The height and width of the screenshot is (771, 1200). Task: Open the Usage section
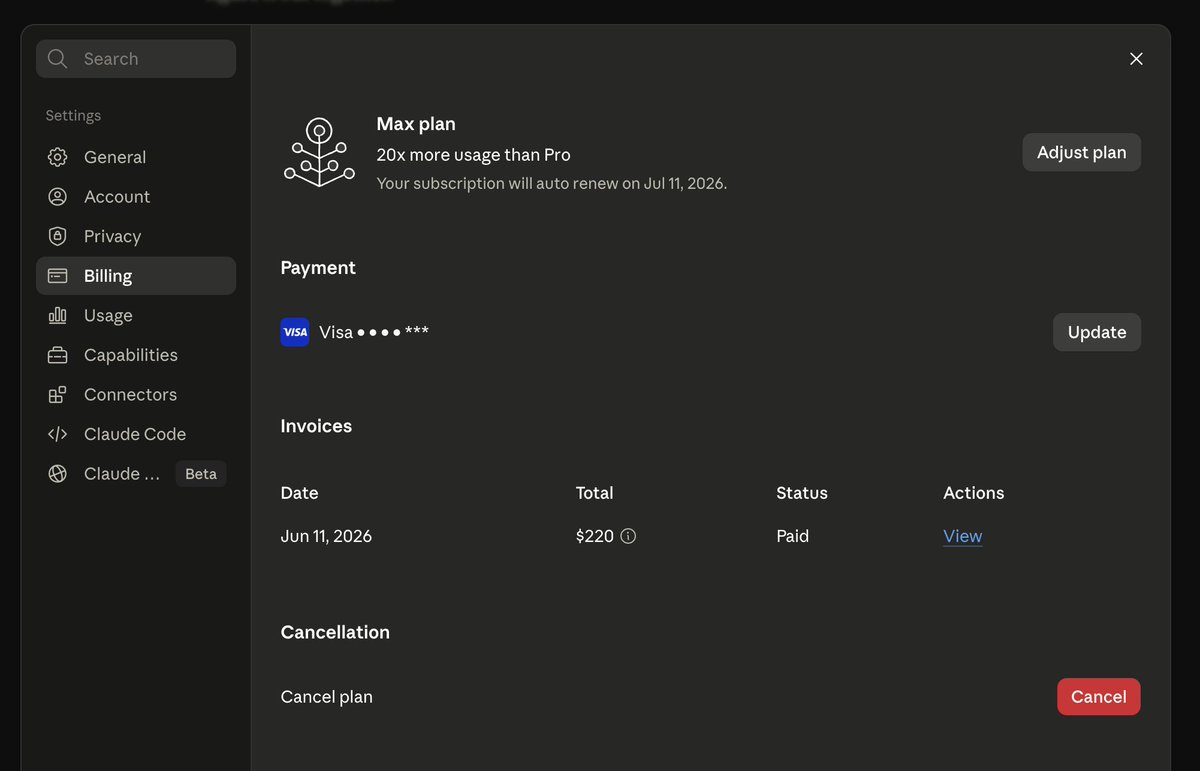click(136, 315)
